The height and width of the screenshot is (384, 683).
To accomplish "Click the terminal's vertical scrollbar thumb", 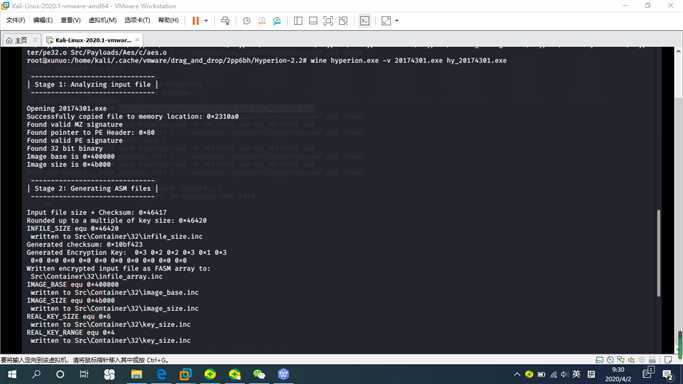I will 658,253.
